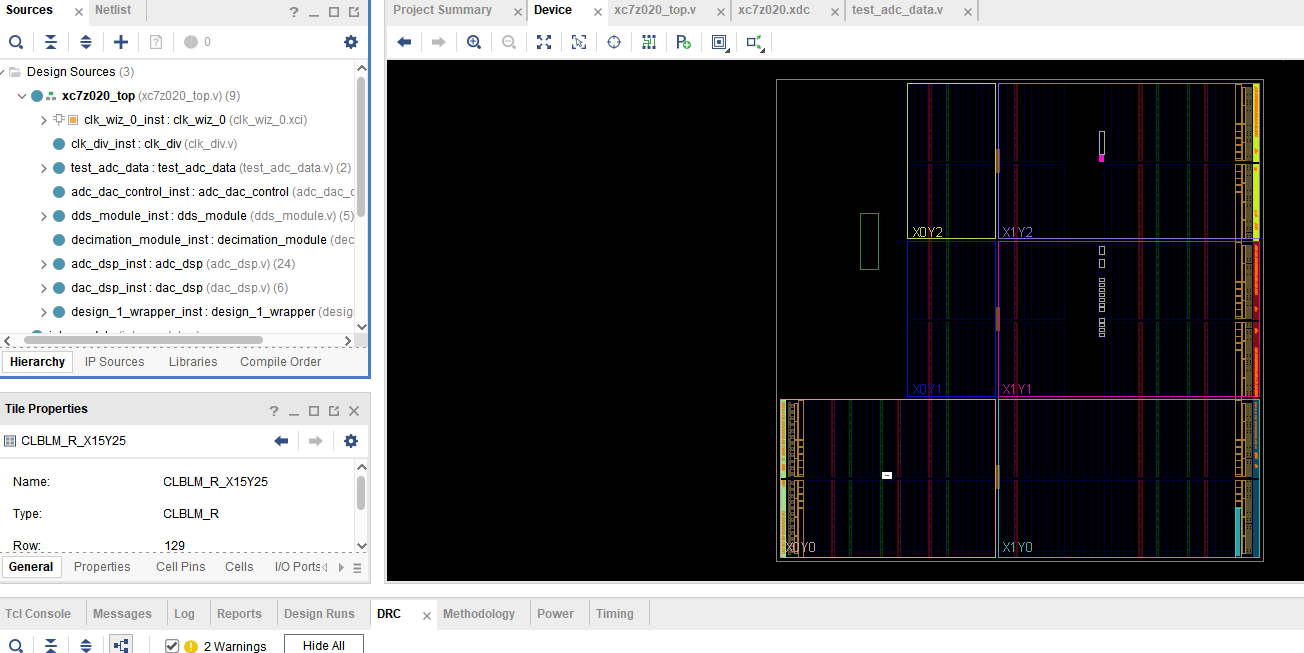Expand the adc_dsp_inst entry

pos(43,264)
